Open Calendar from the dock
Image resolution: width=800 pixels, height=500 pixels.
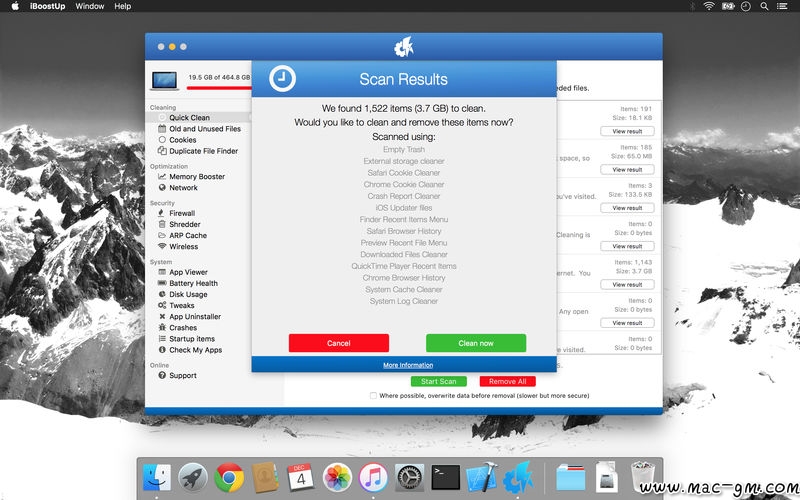[x=301, y=478]
